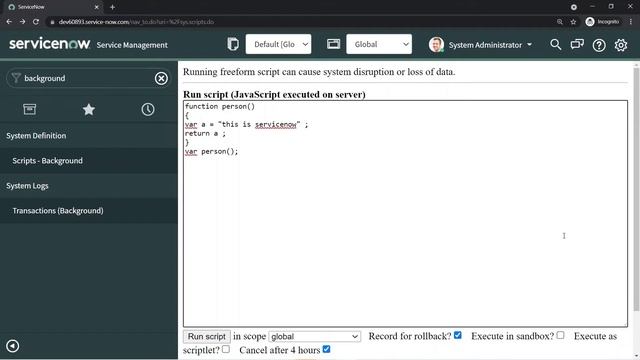Open Transactions (Background) module
The image size is (640, 360).
(x=89, y=211)
